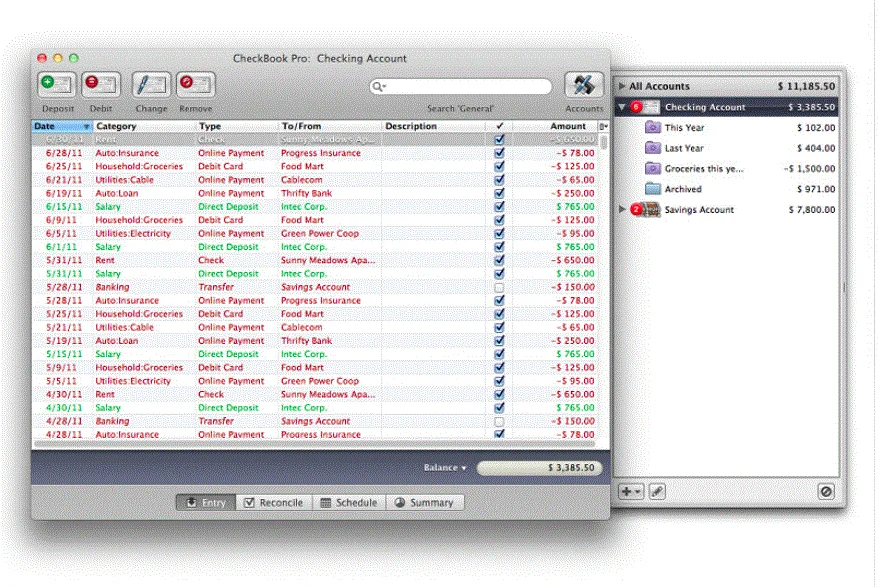Screen dimensions: 878x587
Task: Select the All Accounts row
Action: click(x=727, y=86)
